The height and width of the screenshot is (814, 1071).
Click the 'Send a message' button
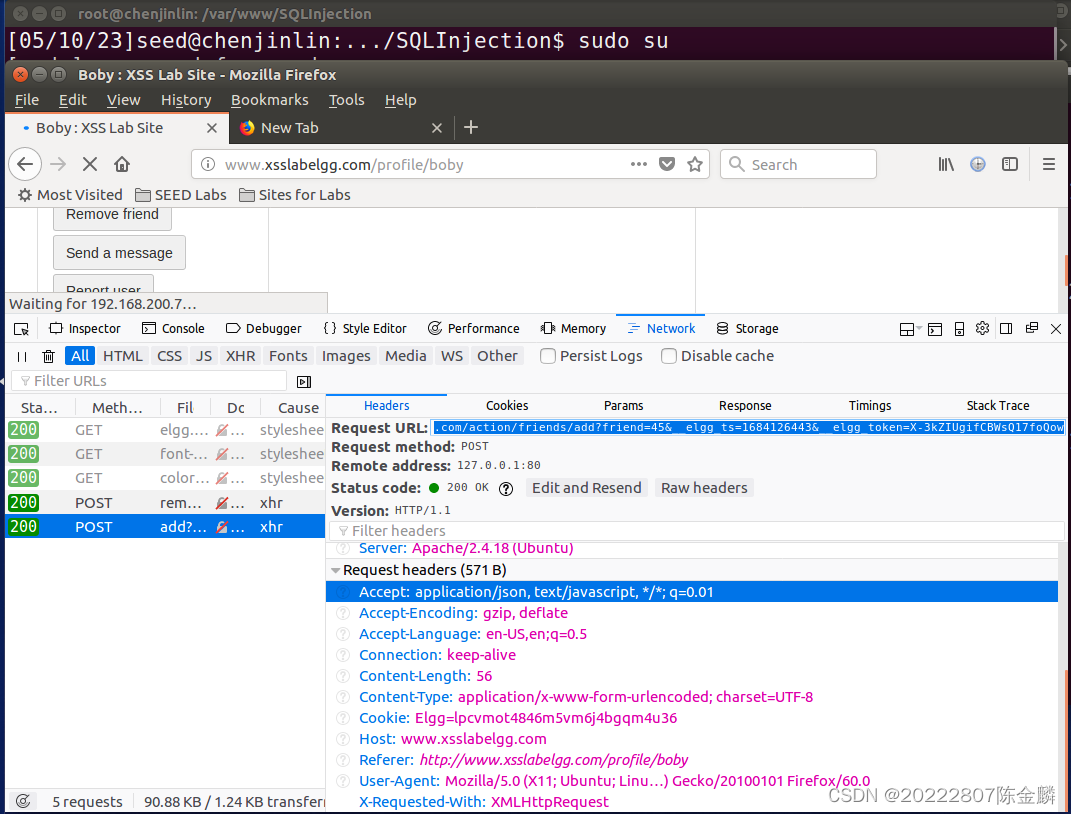(119, 253)
